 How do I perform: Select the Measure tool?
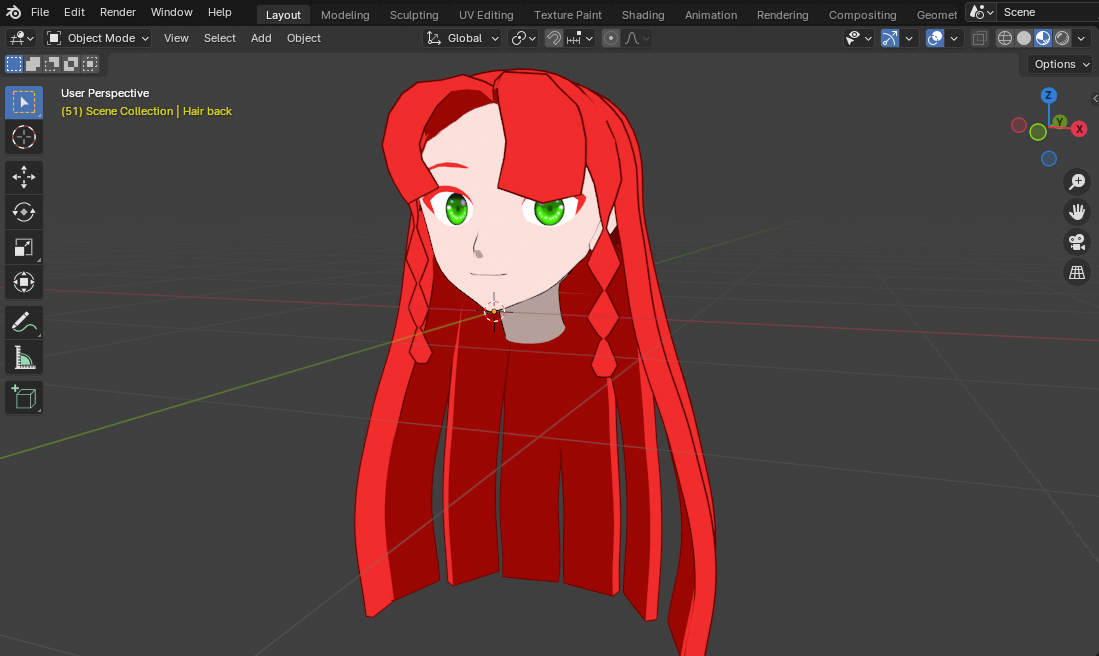click(24, 357)
